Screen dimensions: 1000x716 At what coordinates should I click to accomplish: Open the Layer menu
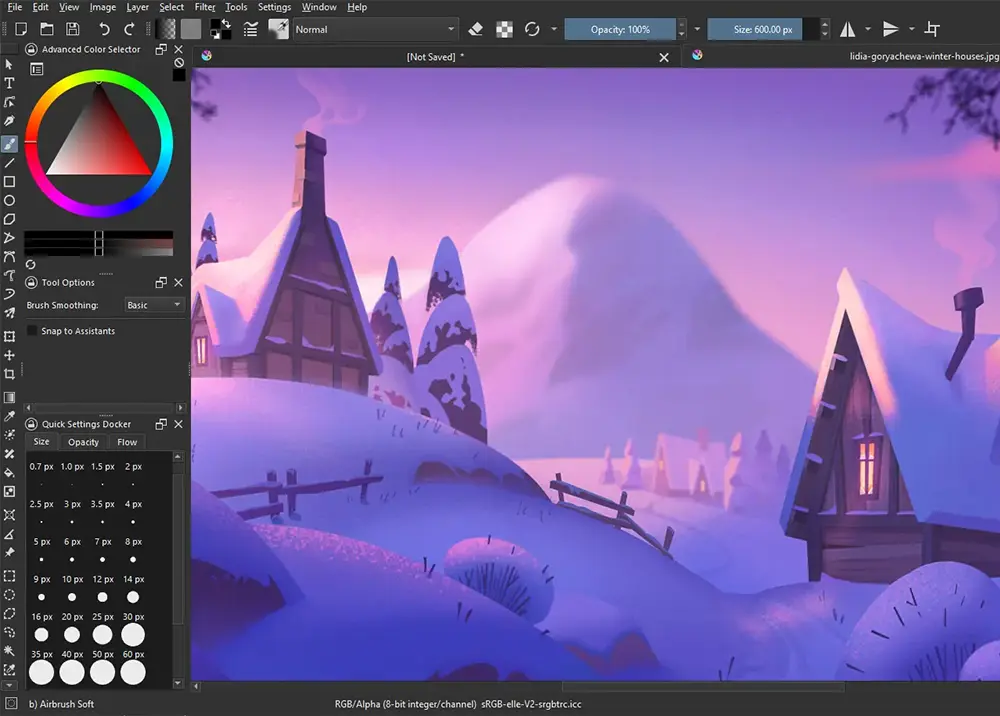[137, 7]
